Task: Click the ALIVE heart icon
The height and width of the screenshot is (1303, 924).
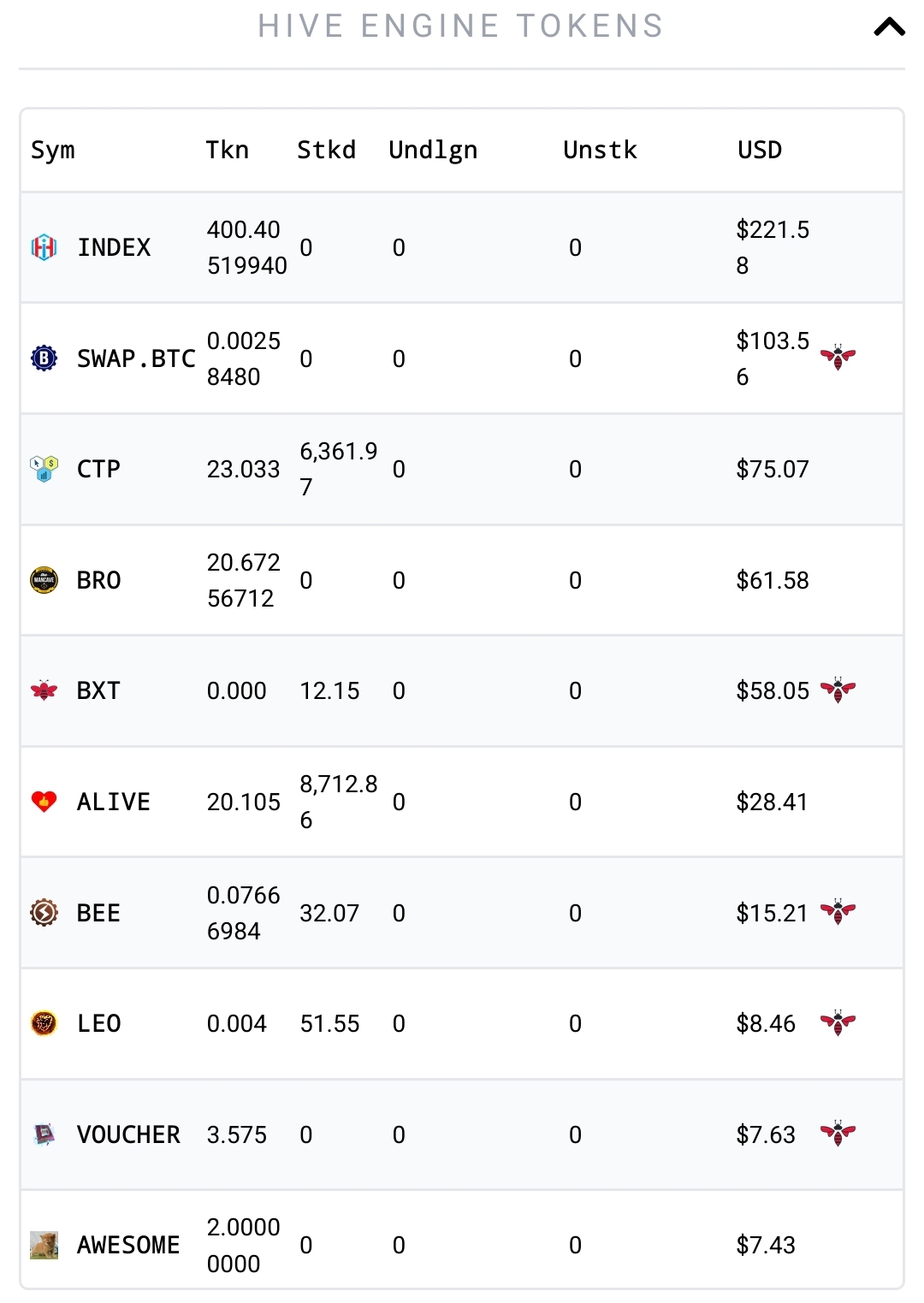Action: tap(44, 802)
